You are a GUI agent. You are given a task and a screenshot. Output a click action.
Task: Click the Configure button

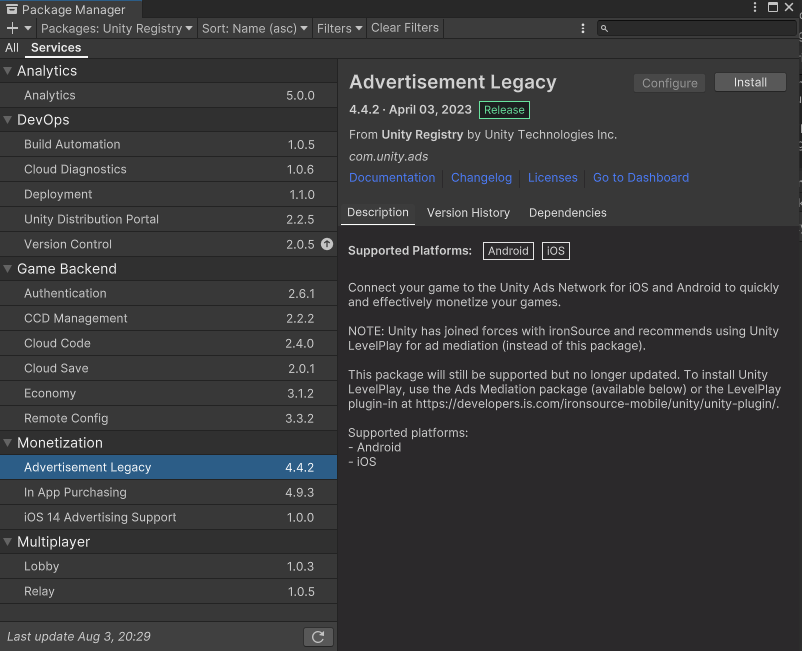(670, 83)
